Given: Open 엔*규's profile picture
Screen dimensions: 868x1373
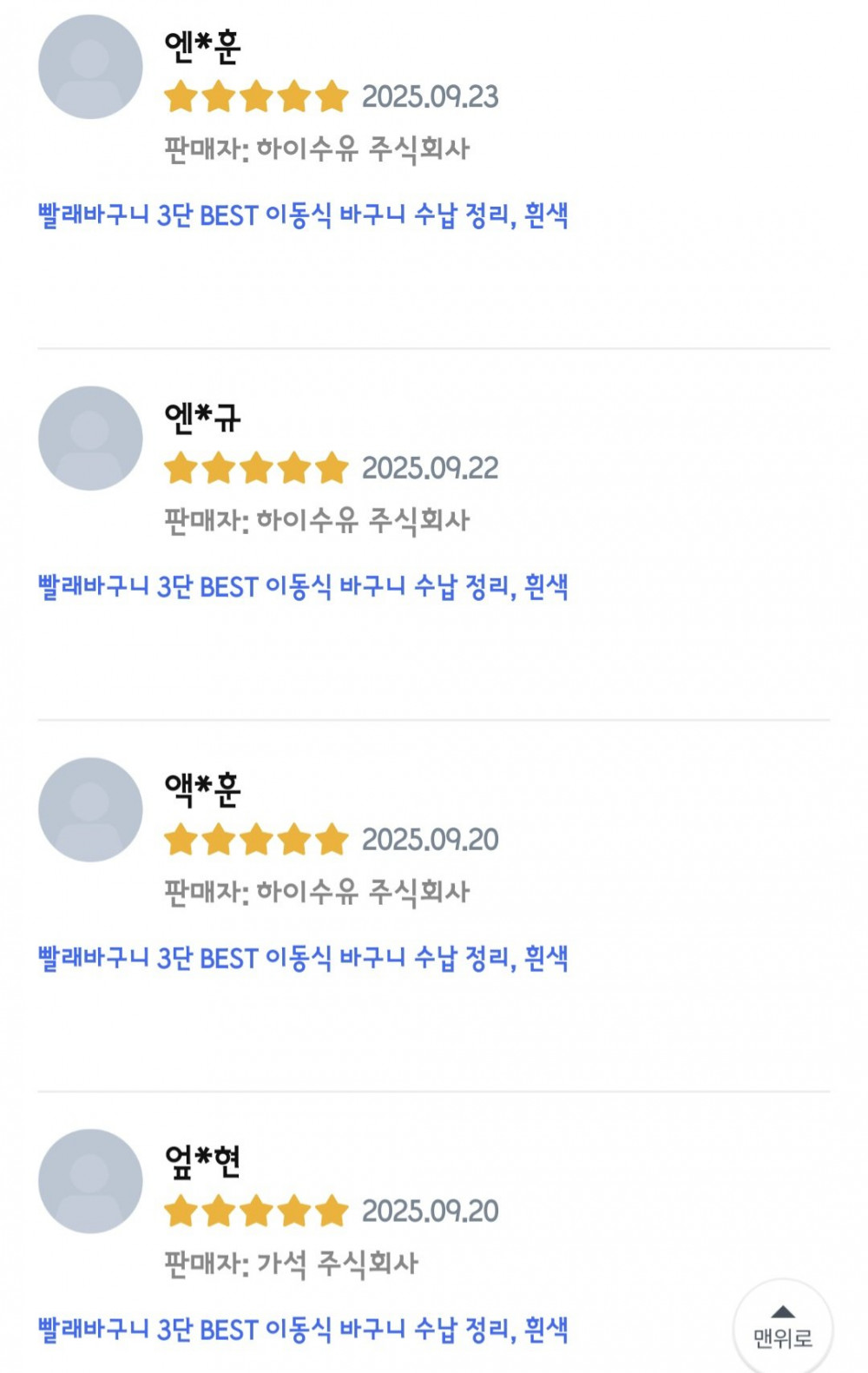Looking at the screenshot, I should (90, 439).
